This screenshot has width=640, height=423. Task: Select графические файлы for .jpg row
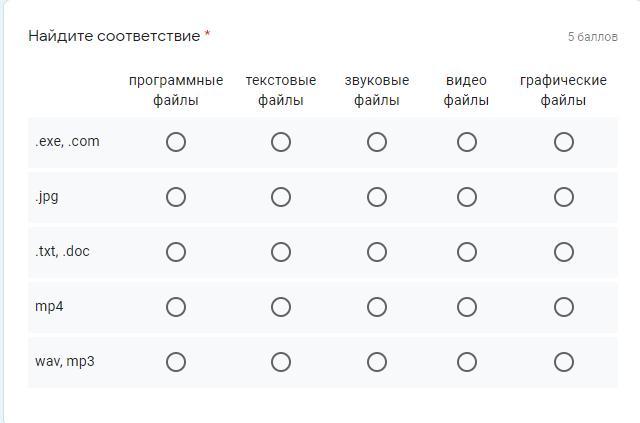pos(564,197)
